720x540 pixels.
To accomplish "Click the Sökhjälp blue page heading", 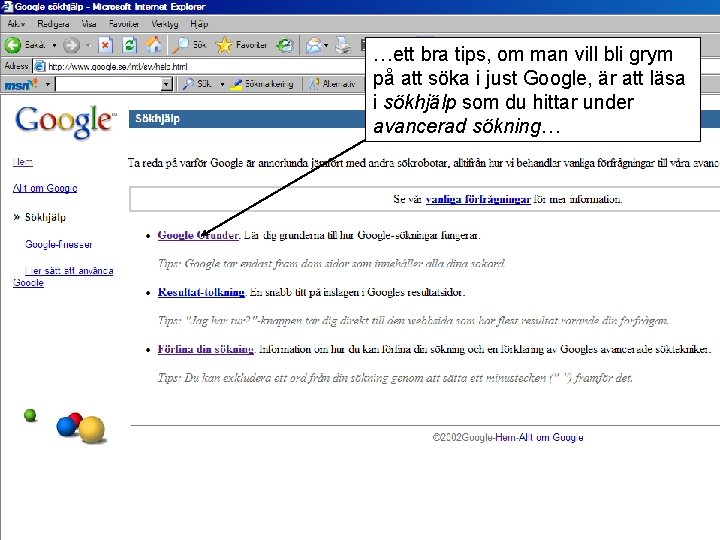I will point(158,118).
